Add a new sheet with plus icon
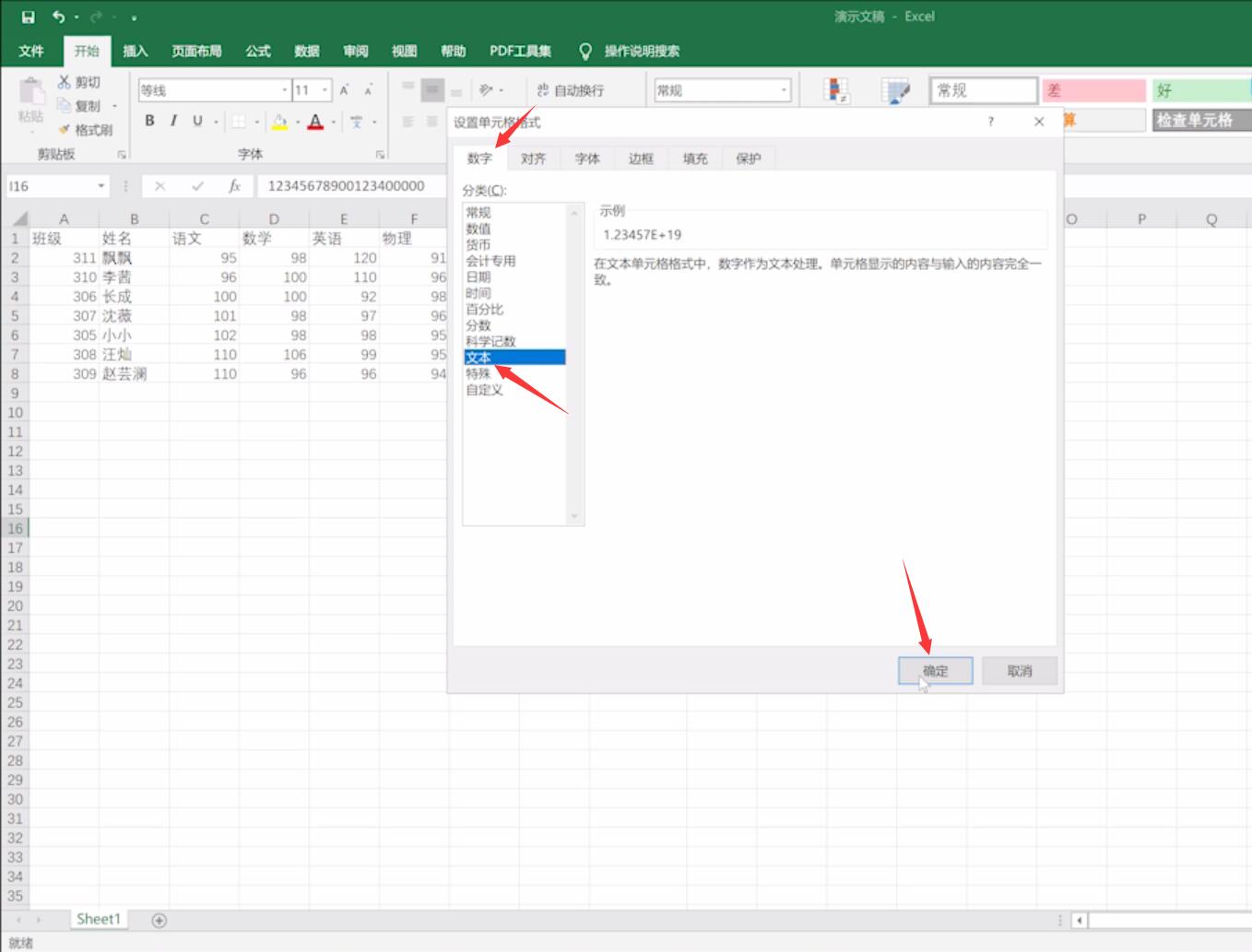Image resolution: width=1252 pixels, height=952 pixels. (159, 920)
